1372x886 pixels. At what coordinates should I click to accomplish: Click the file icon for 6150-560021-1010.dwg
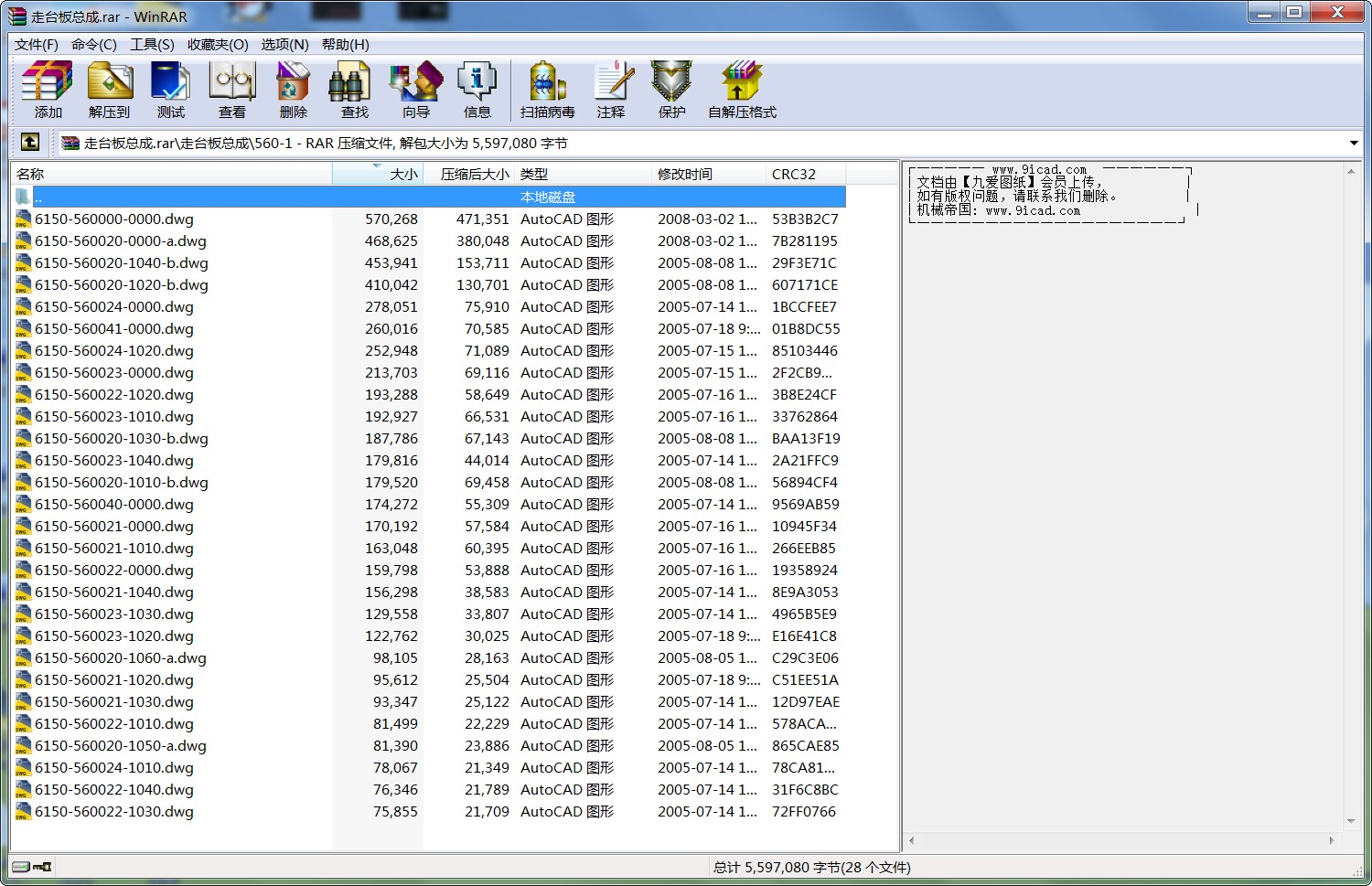(23, 548)
